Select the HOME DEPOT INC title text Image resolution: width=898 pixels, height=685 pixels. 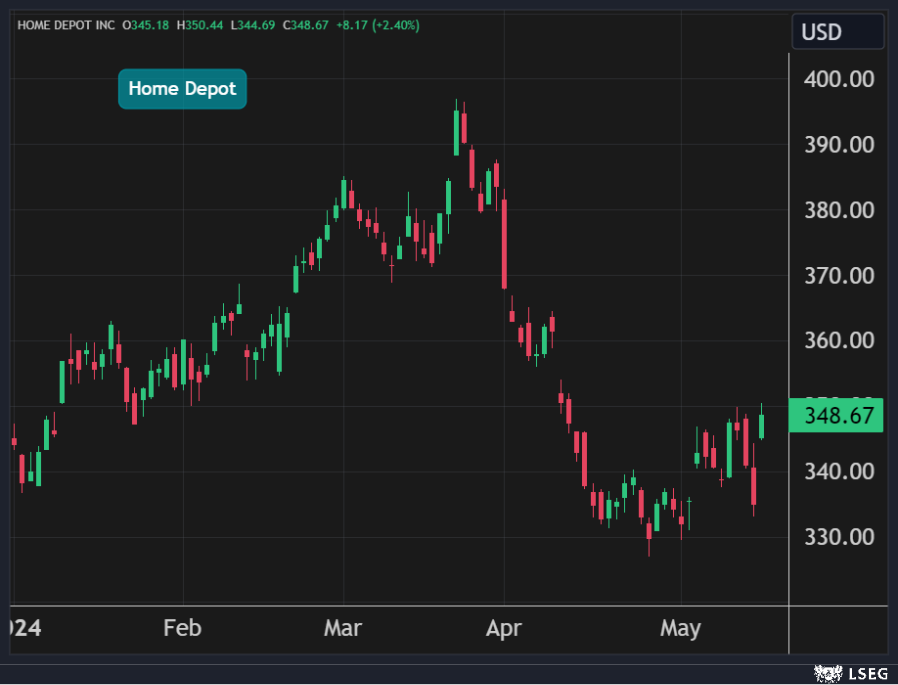(64, 24)
